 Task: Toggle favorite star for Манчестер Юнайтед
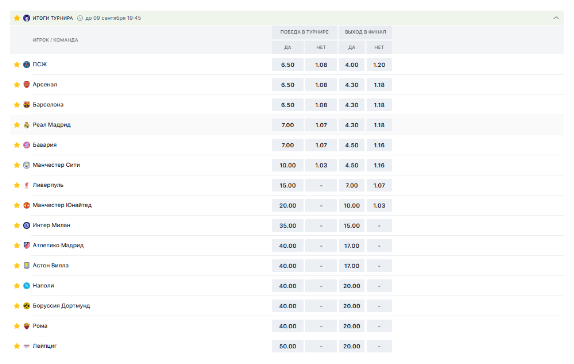(17, 205)
